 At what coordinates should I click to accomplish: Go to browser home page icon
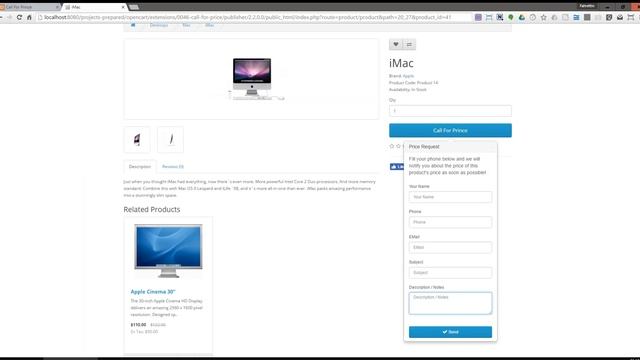(29, 17)
